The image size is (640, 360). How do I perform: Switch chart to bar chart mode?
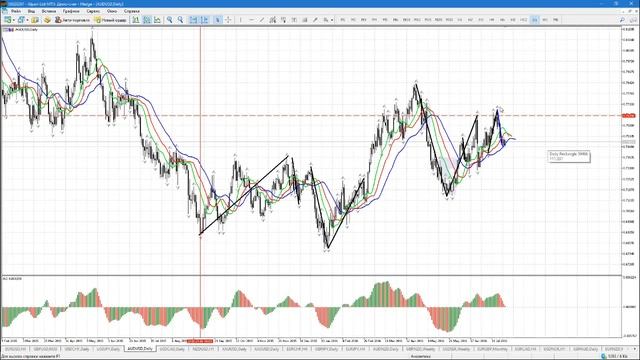[136, 20]
